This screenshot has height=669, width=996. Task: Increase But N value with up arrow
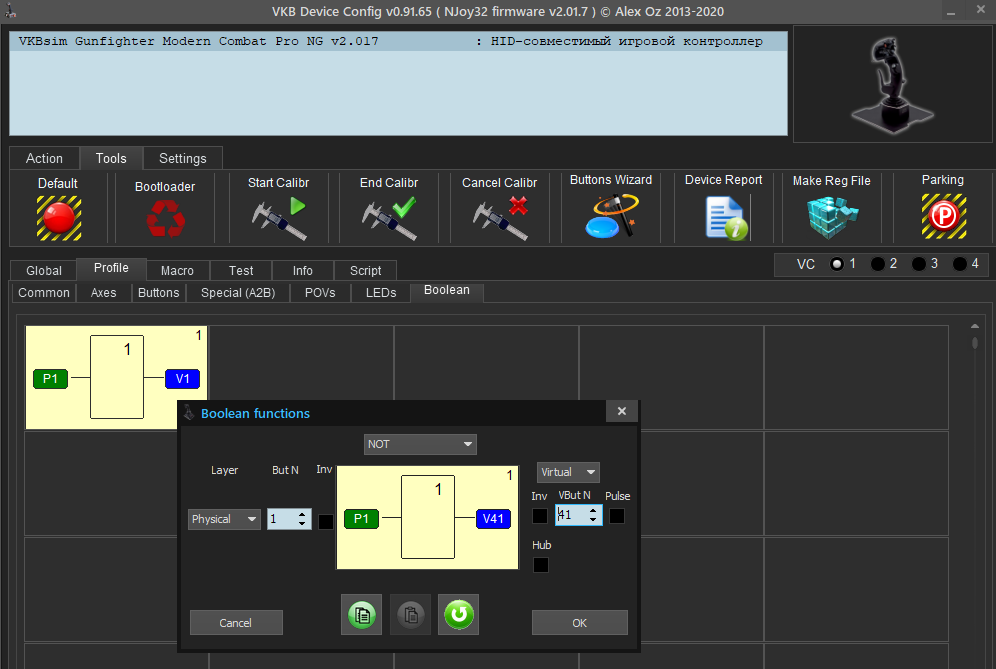(302, 514)
